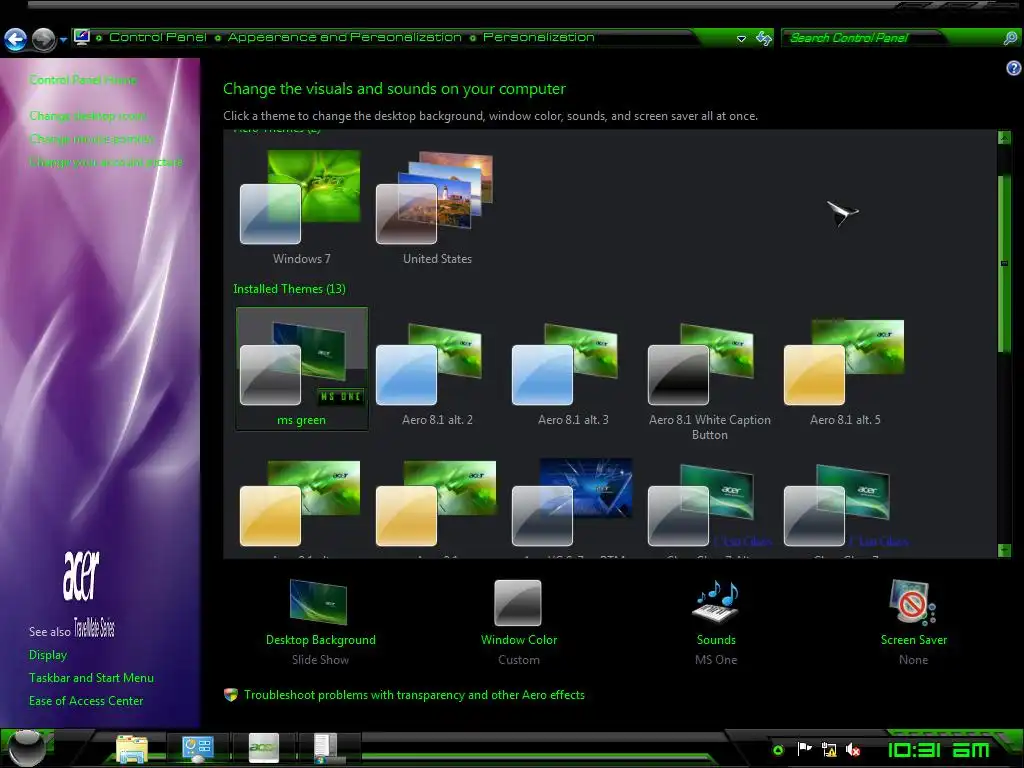The image size is (1024, 768).
Task: Apply the Aero 8.1 alt. 5 theme
Action: 845,374
